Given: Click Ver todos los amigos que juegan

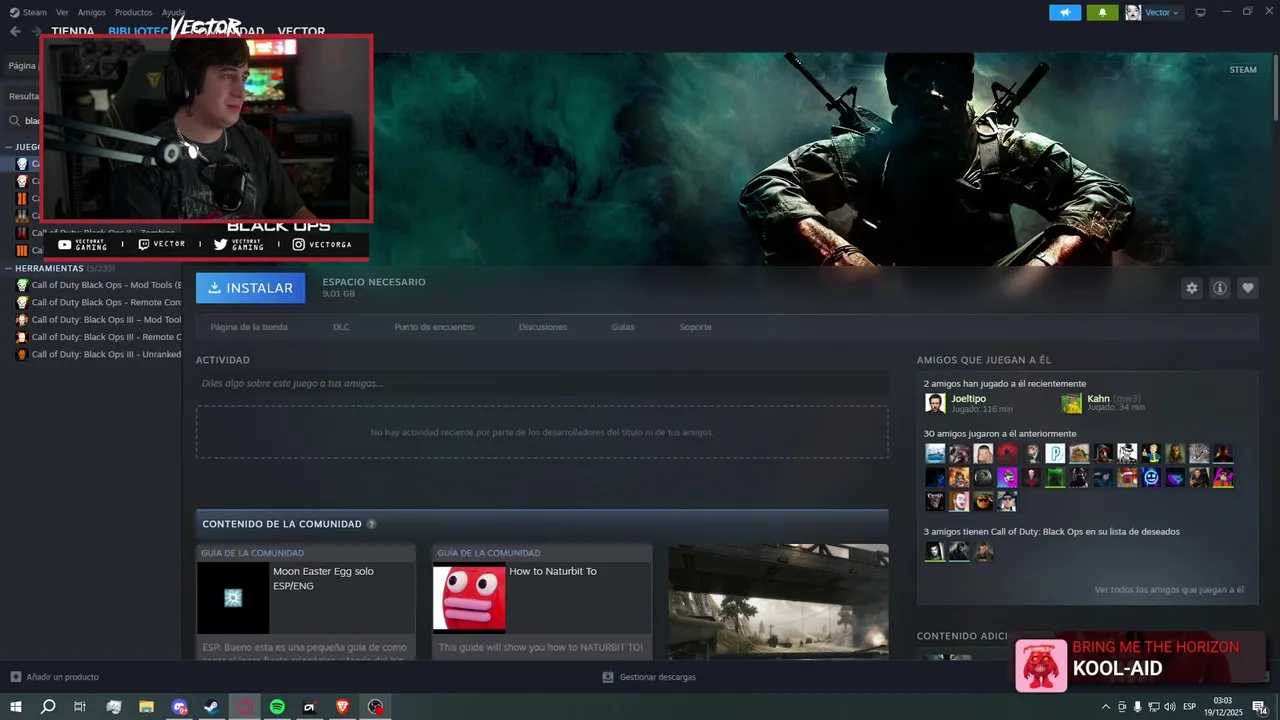Looking at the screenshot, I should coord(1169,590).
